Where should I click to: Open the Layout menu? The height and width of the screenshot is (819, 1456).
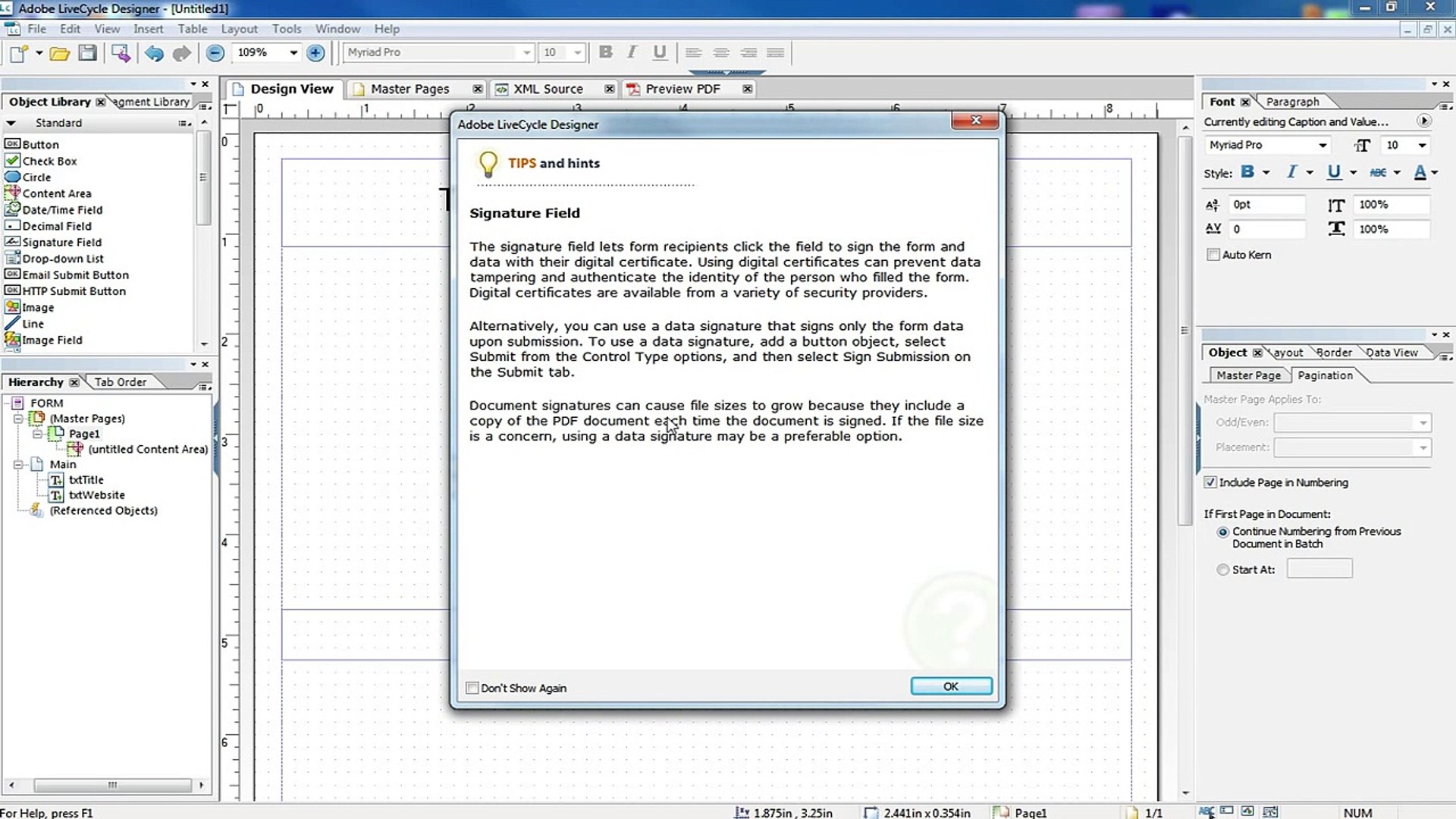coord(239,29)
